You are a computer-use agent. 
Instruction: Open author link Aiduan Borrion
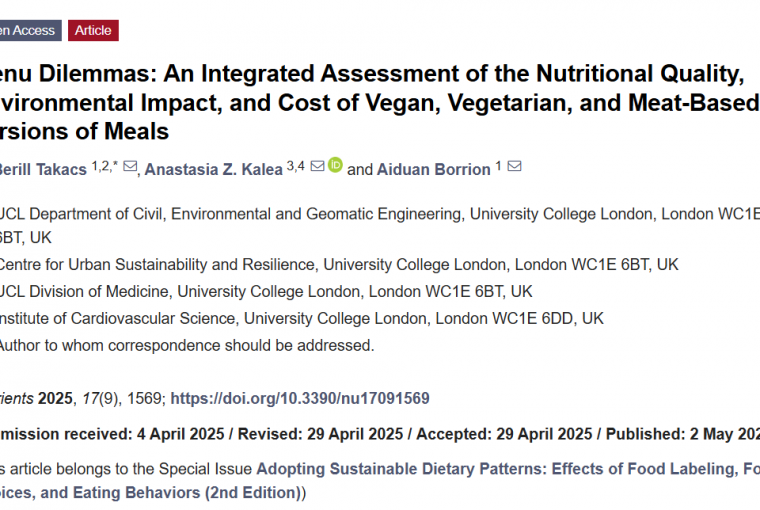434,170
